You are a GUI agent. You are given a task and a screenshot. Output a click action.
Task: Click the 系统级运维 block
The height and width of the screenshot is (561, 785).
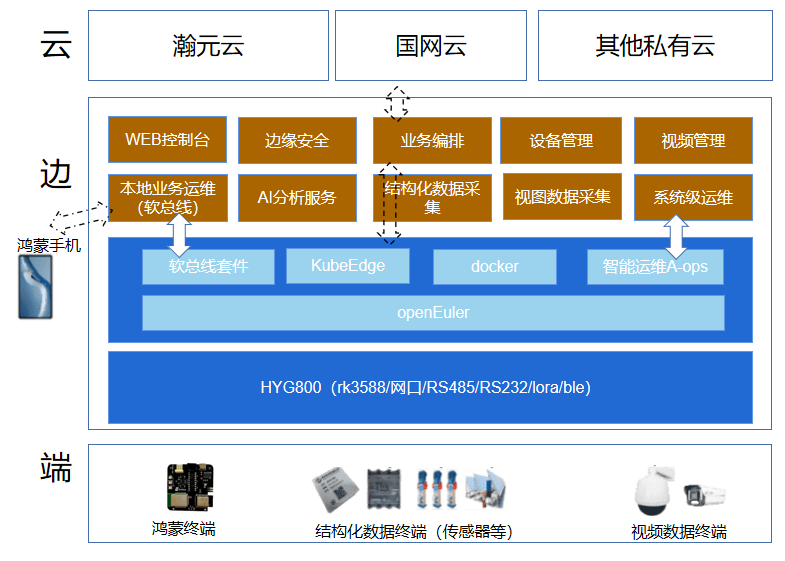(x=693, y=197)
